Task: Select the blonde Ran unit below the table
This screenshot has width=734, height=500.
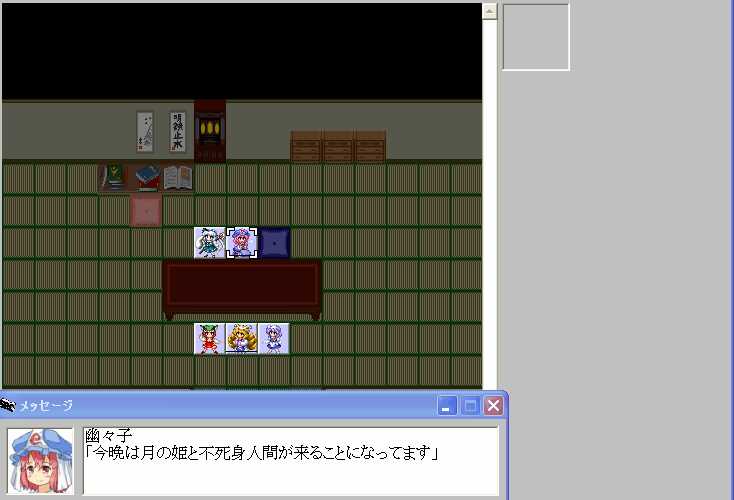Action: 242,338
